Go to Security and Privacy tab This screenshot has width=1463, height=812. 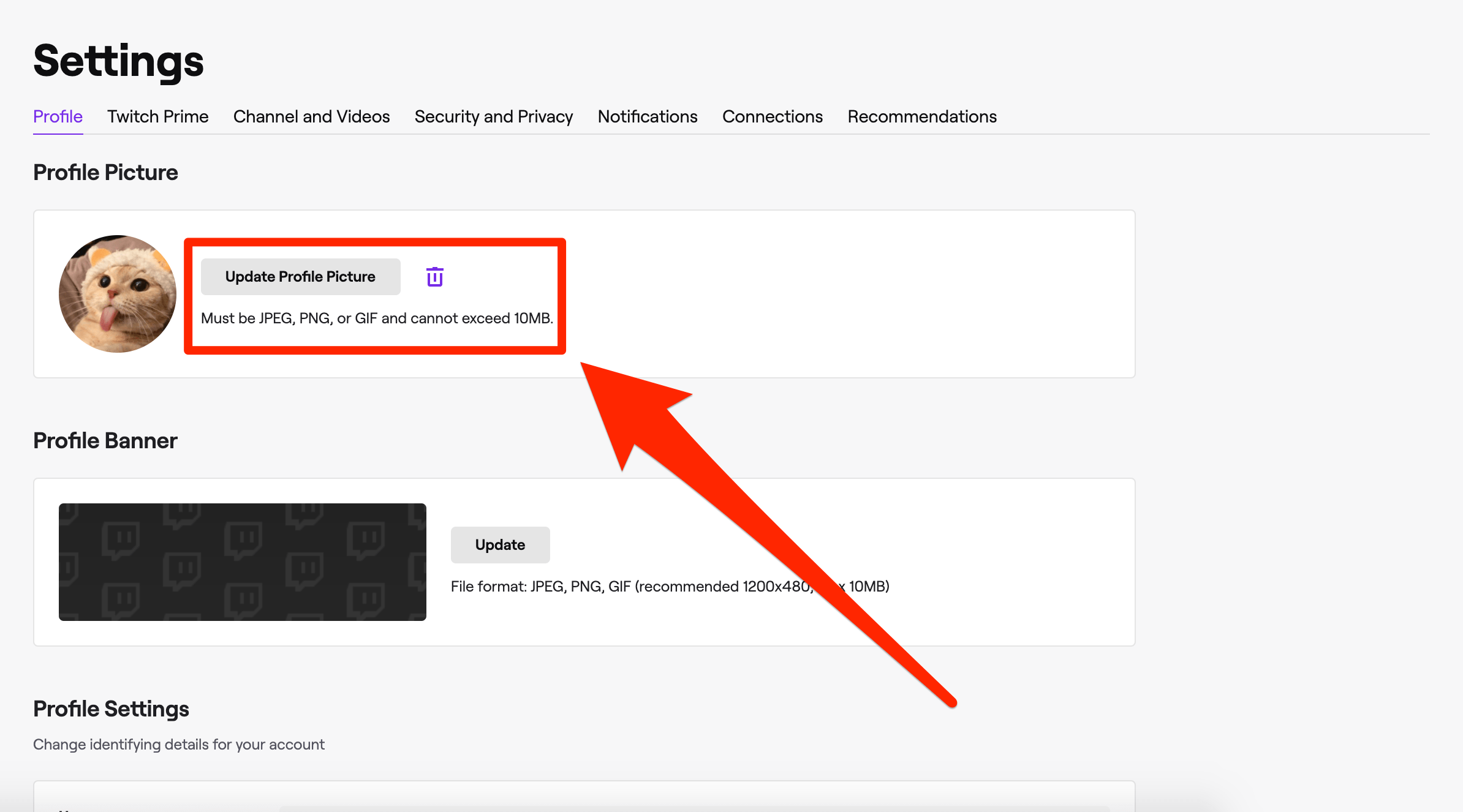coord(493,116)
